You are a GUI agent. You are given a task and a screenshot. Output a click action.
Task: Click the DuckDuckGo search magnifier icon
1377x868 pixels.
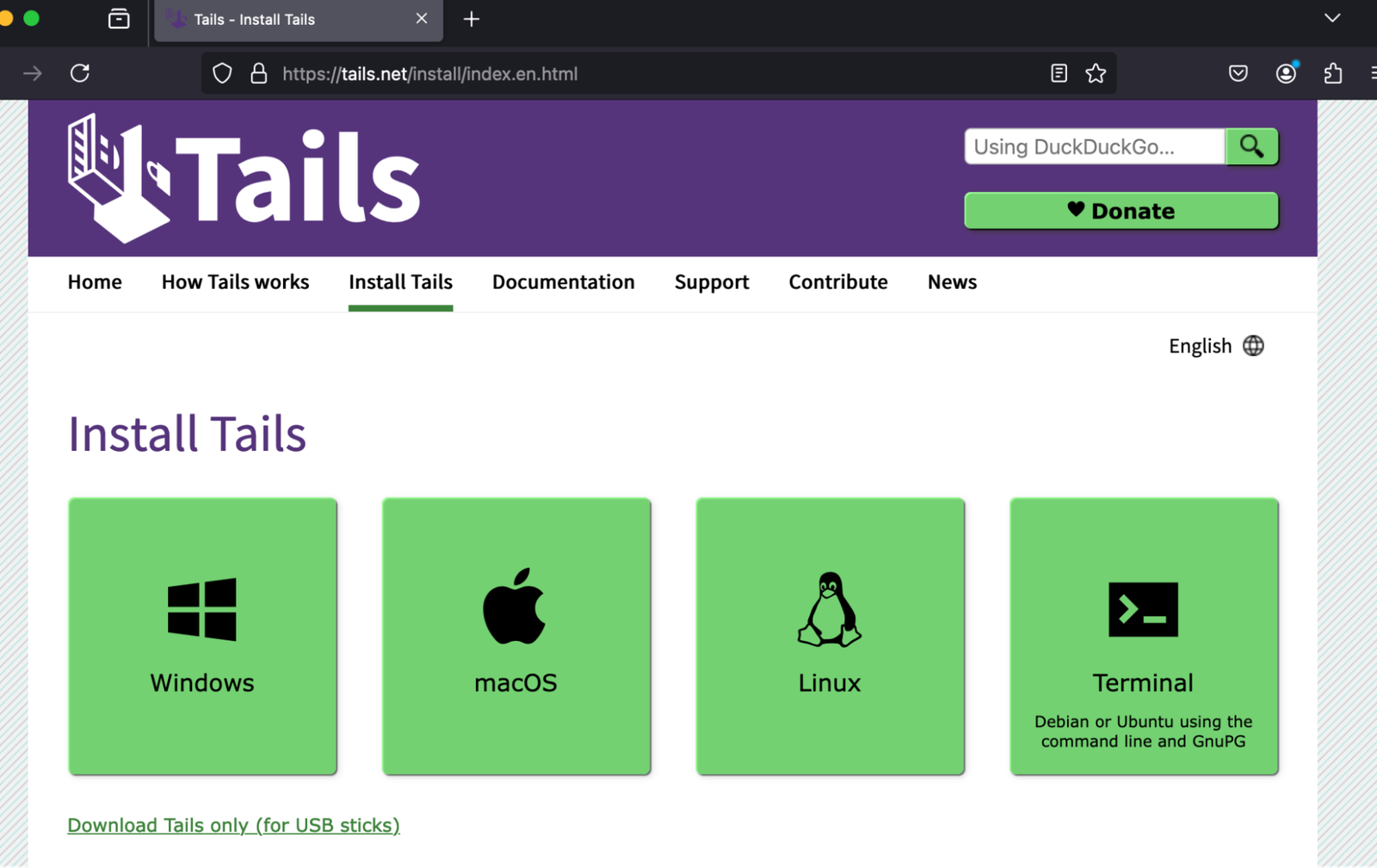[x=1251, y=146]
